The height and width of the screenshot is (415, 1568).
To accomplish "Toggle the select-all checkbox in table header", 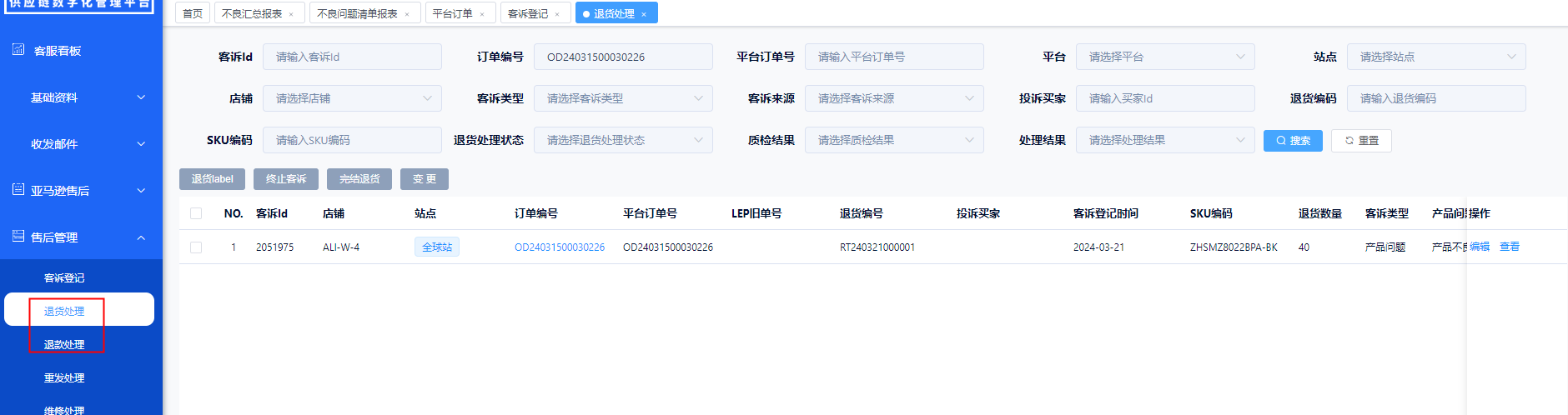I will (196, 213).
